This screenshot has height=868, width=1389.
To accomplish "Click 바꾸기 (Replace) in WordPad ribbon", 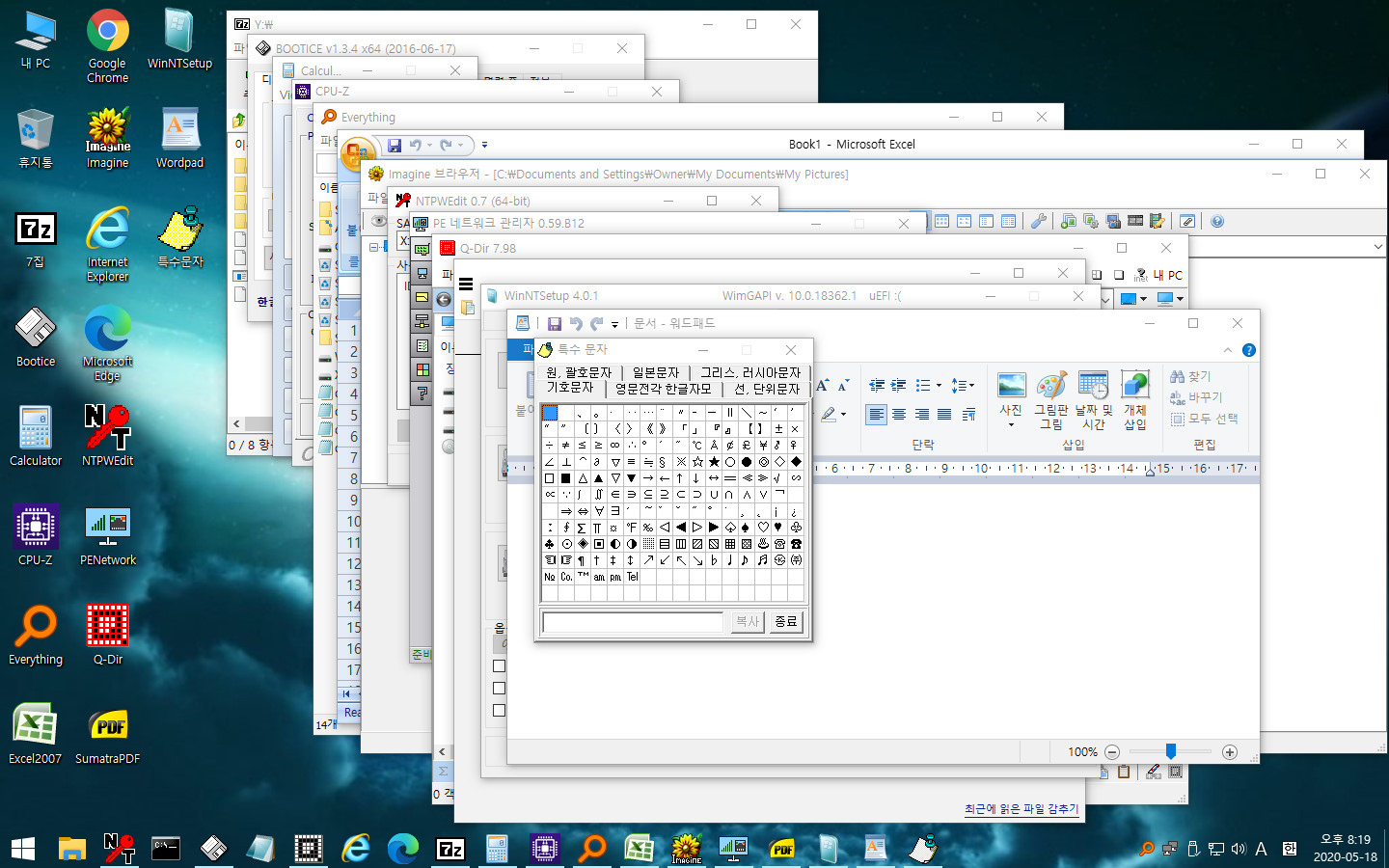I will click(1196, 397).
